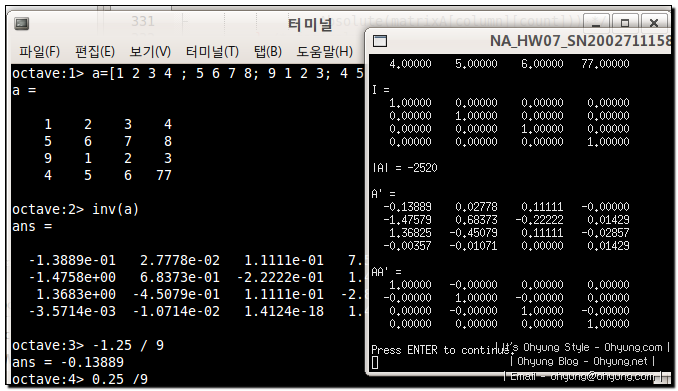Click the terminal icon in the title bar

(x=22, y=23)
